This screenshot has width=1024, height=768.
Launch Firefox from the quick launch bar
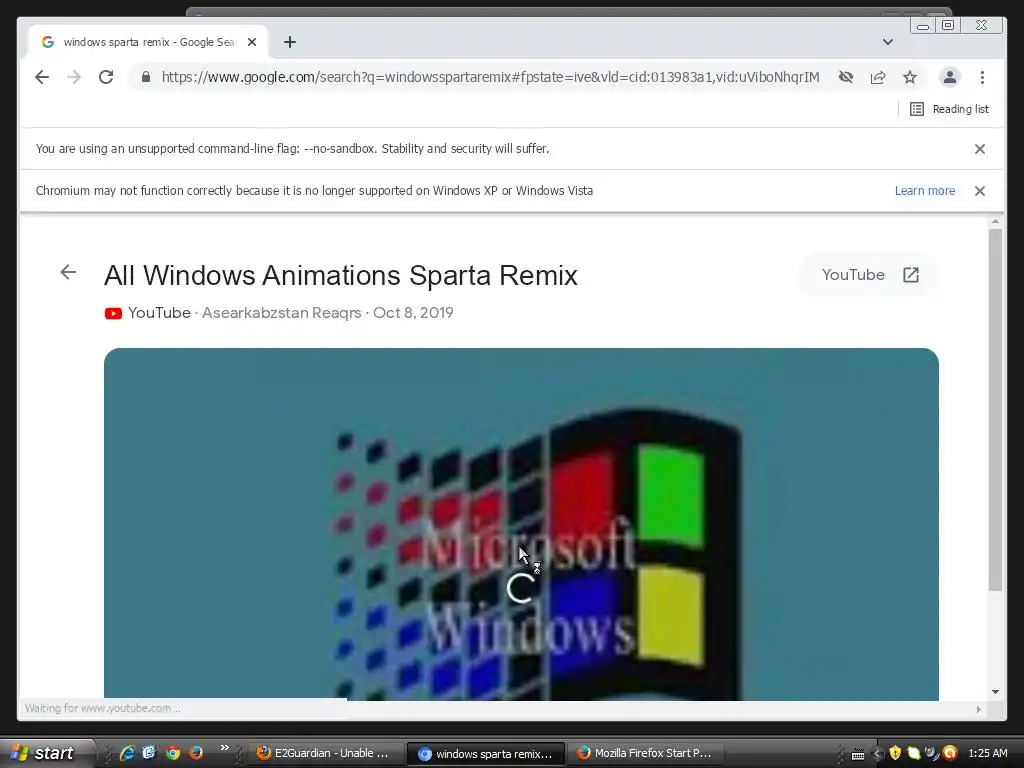(x=196, y=753)
